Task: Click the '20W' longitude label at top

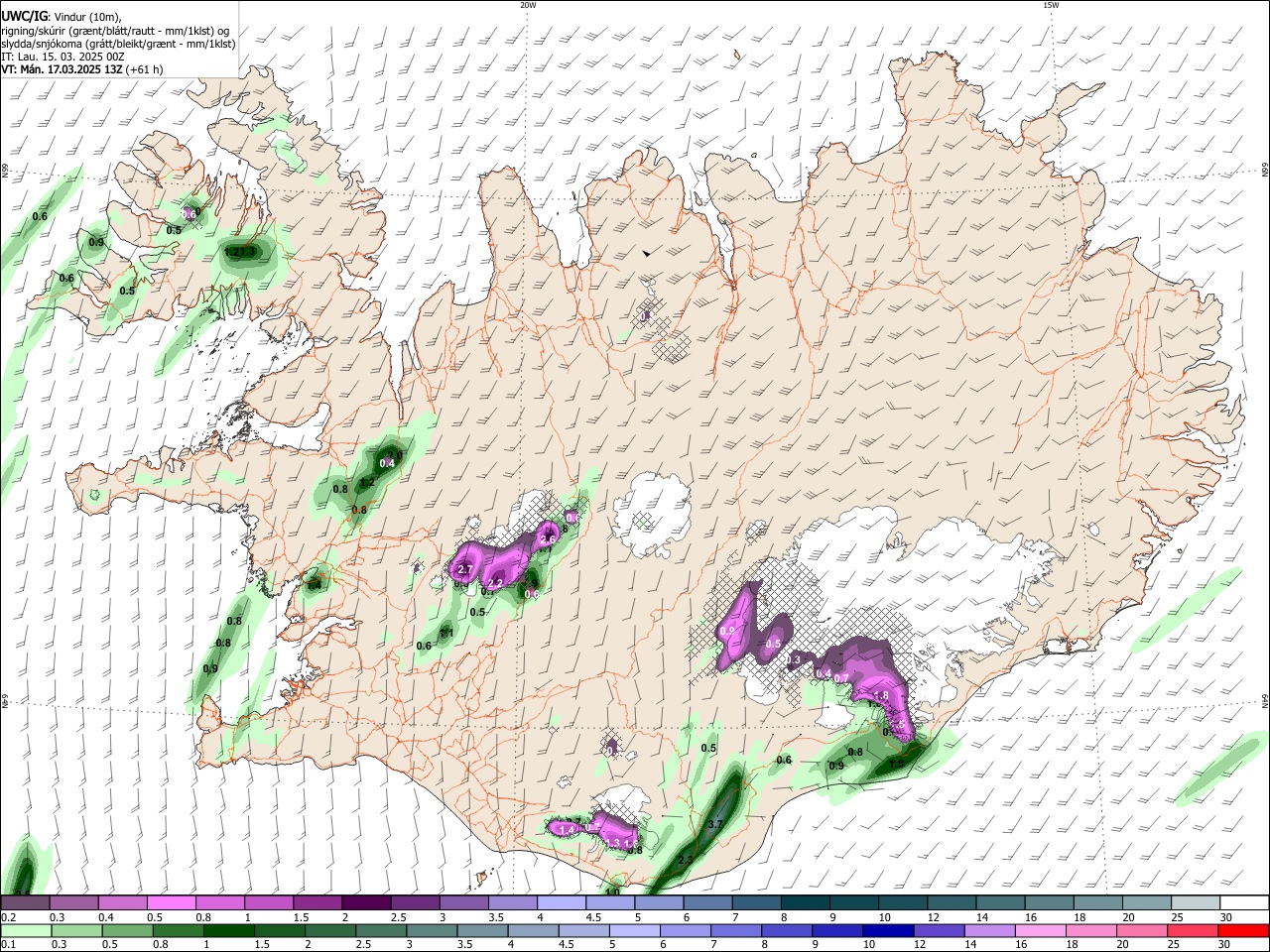Action: [528, 5]
